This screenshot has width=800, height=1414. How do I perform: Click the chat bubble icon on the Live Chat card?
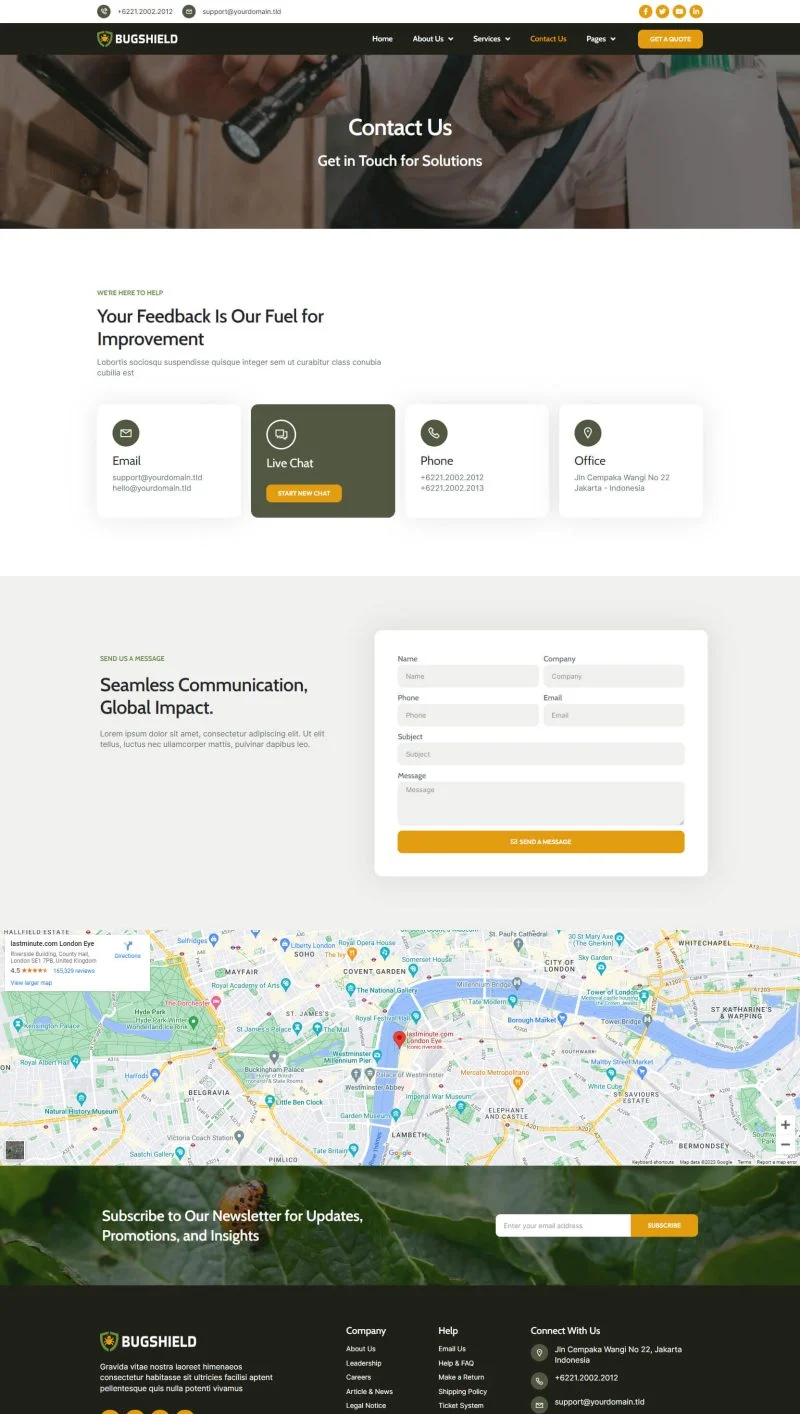pos(281,434)
